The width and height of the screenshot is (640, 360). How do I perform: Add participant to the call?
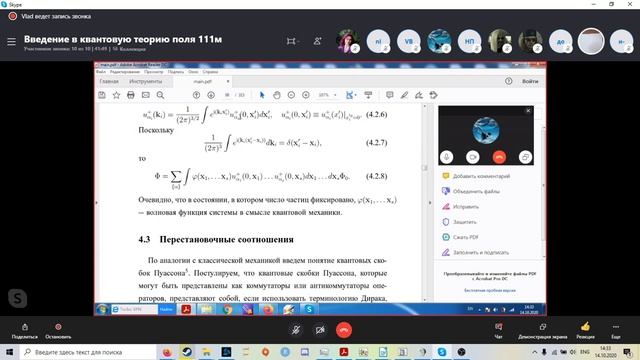[x=318, y=41]
